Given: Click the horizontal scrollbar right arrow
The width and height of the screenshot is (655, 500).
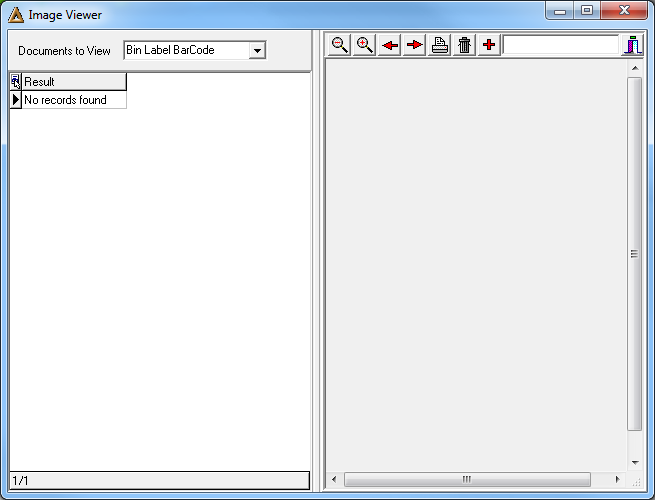Looking at the screenshot, I should [x=617, y=480].
